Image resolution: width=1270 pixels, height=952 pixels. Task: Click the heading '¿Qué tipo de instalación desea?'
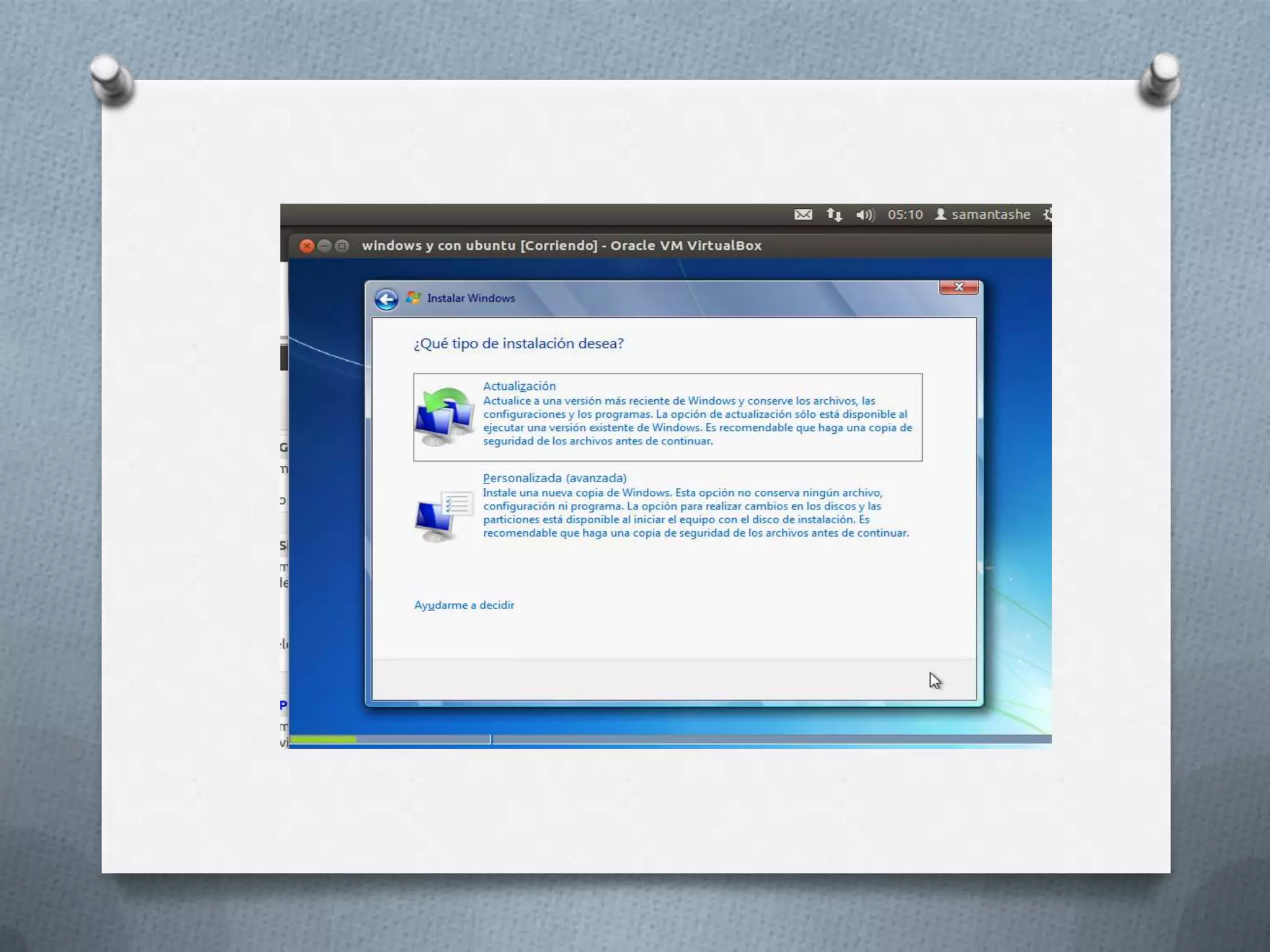(x=518, y=343)
